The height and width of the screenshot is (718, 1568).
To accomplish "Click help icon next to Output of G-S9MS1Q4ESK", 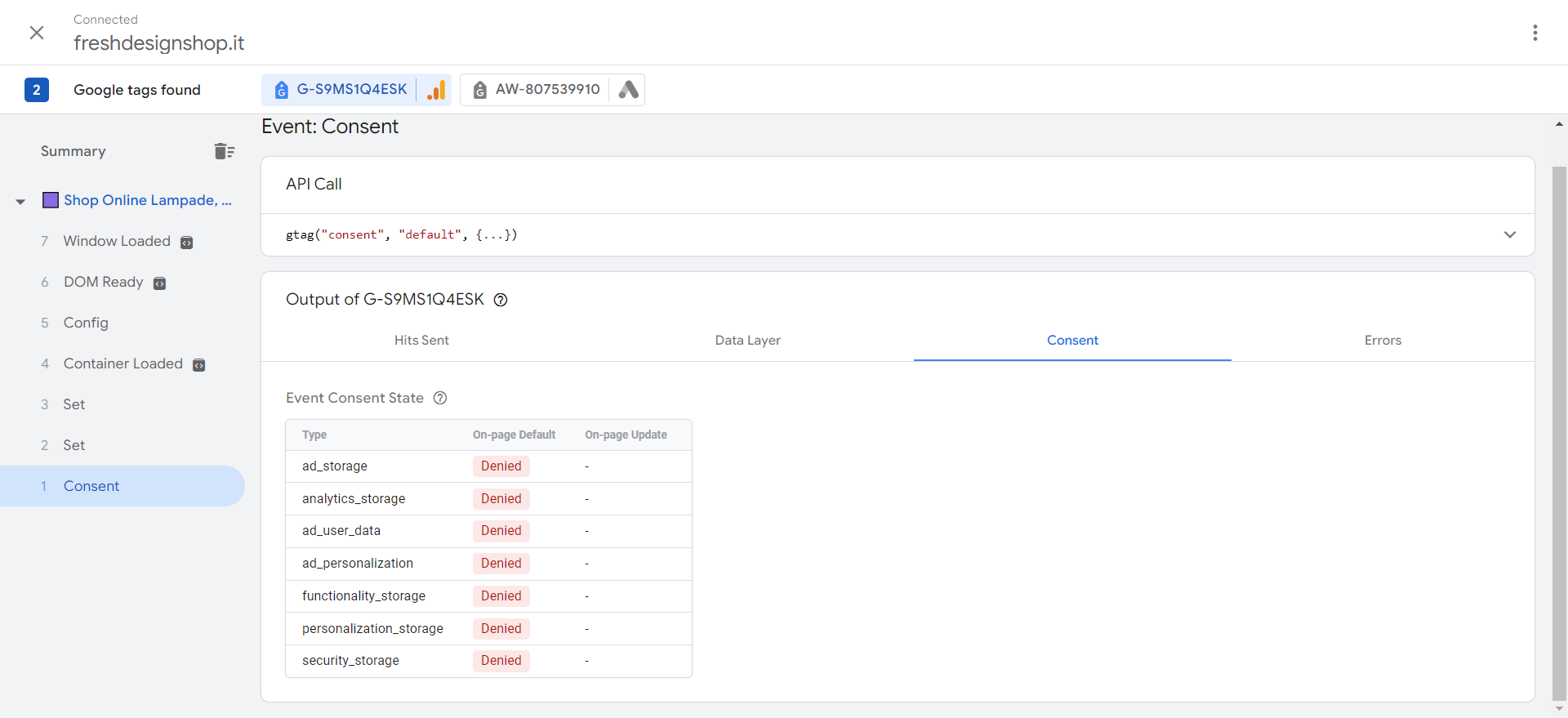I will click(x=501, y=300).
